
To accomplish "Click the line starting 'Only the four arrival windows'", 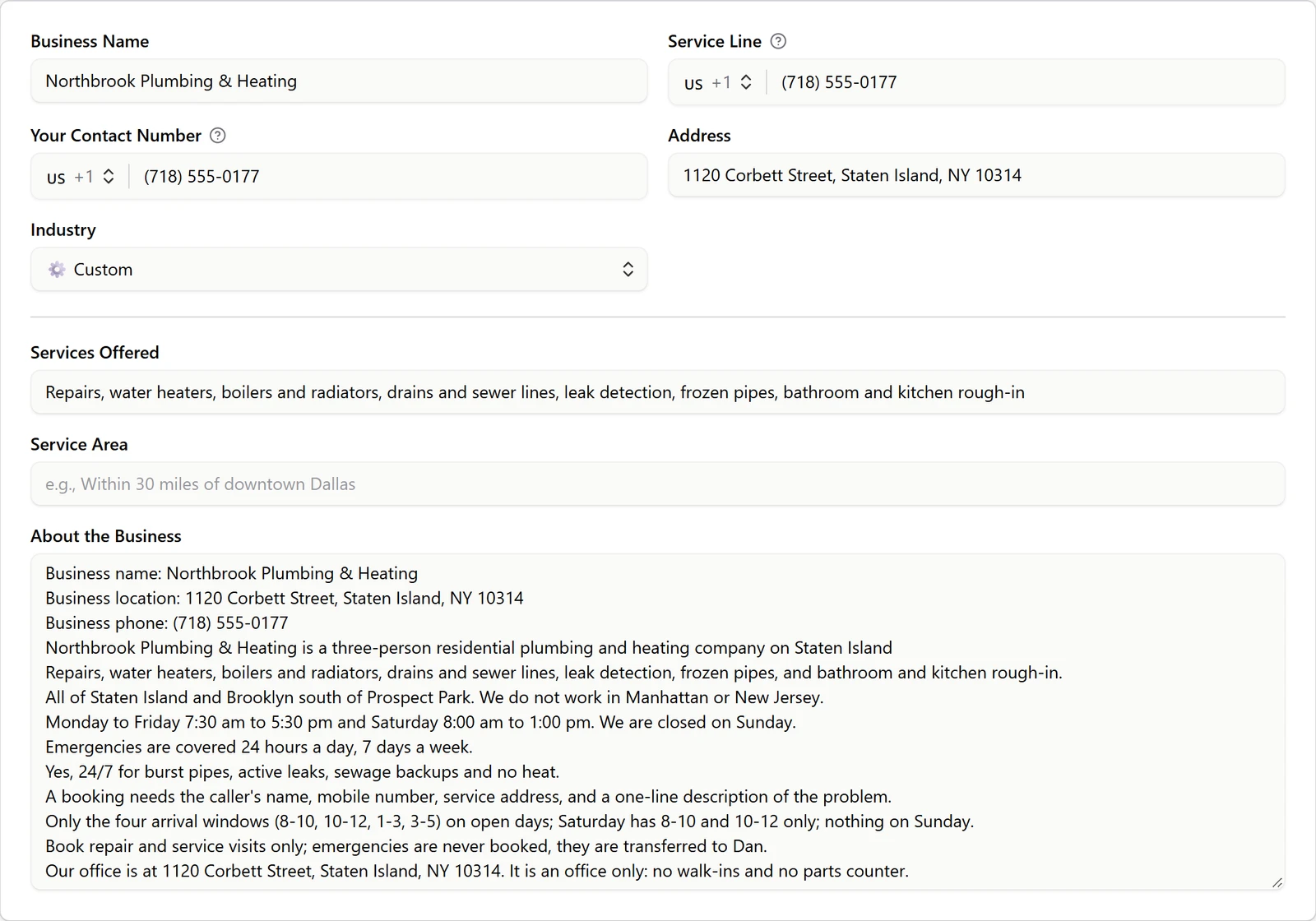I will (510, 821).
